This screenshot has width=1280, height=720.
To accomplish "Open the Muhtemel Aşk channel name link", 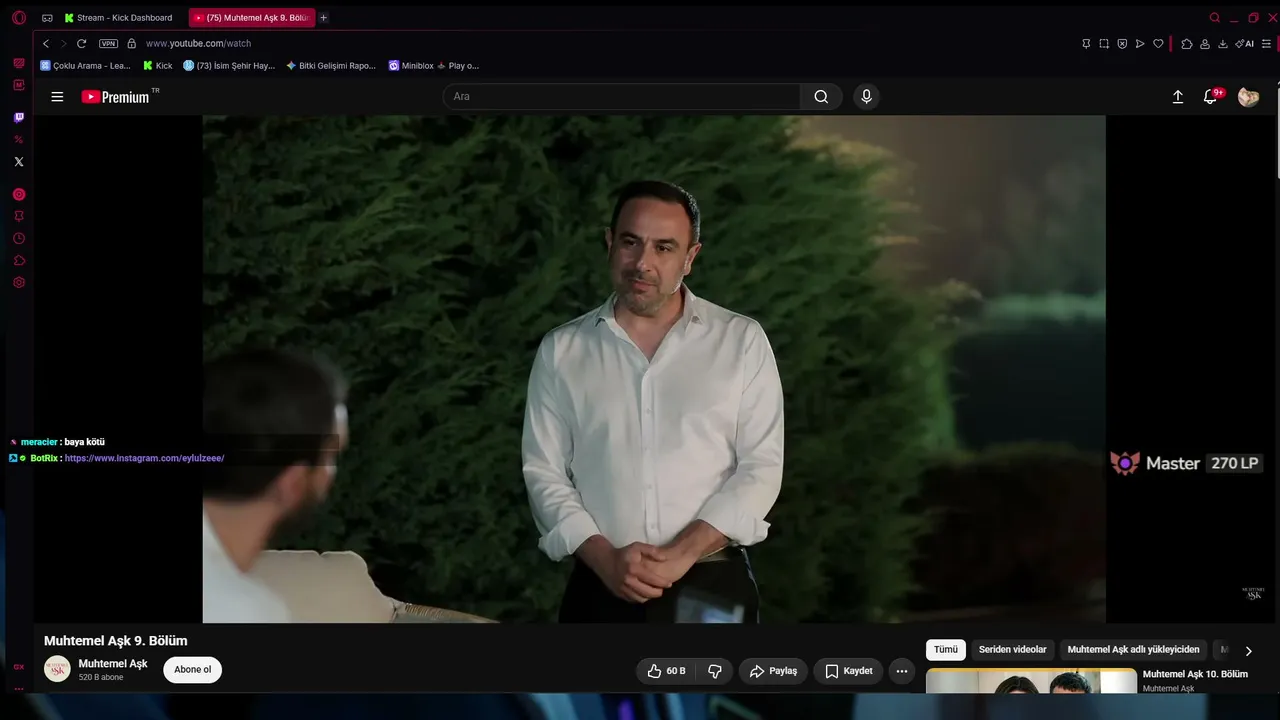I will pyautogui.click(x=113, y=664).
